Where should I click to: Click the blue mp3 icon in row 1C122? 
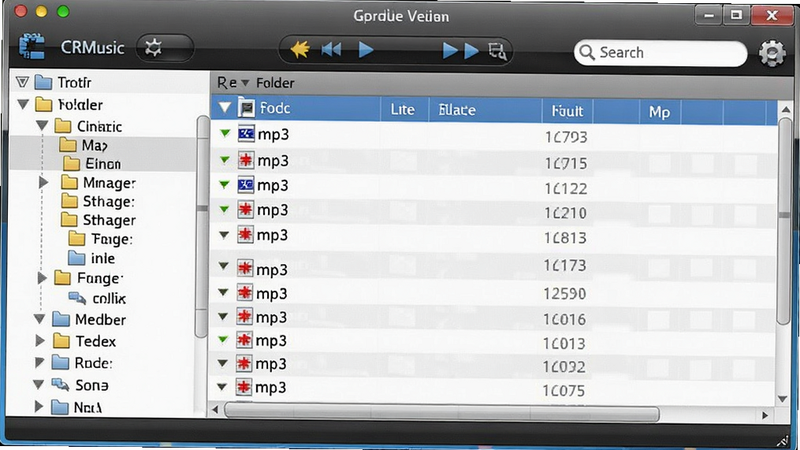point(245,185)
